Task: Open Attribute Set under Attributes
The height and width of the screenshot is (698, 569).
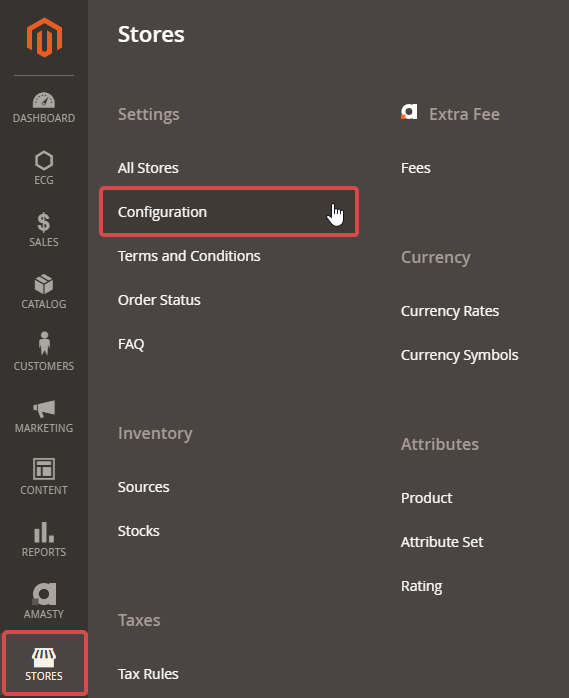Action: [x=442, y=542]
